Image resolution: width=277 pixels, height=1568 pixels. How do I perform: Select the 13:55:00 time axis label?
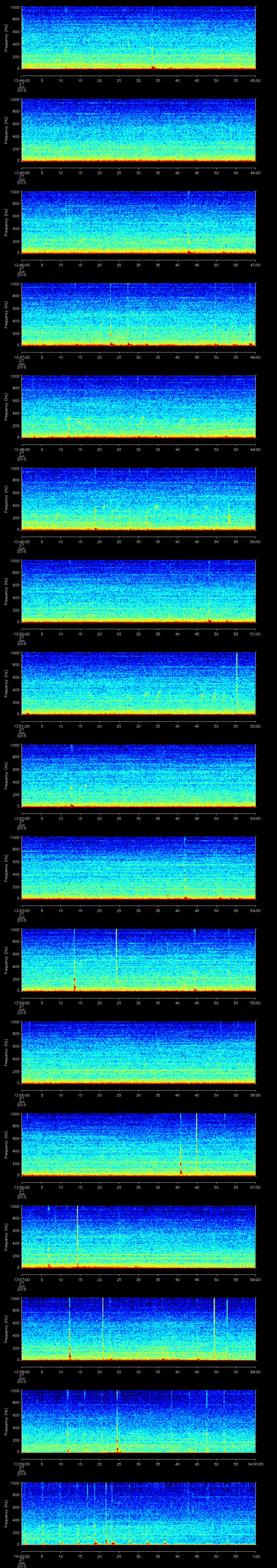[21, 1095]
